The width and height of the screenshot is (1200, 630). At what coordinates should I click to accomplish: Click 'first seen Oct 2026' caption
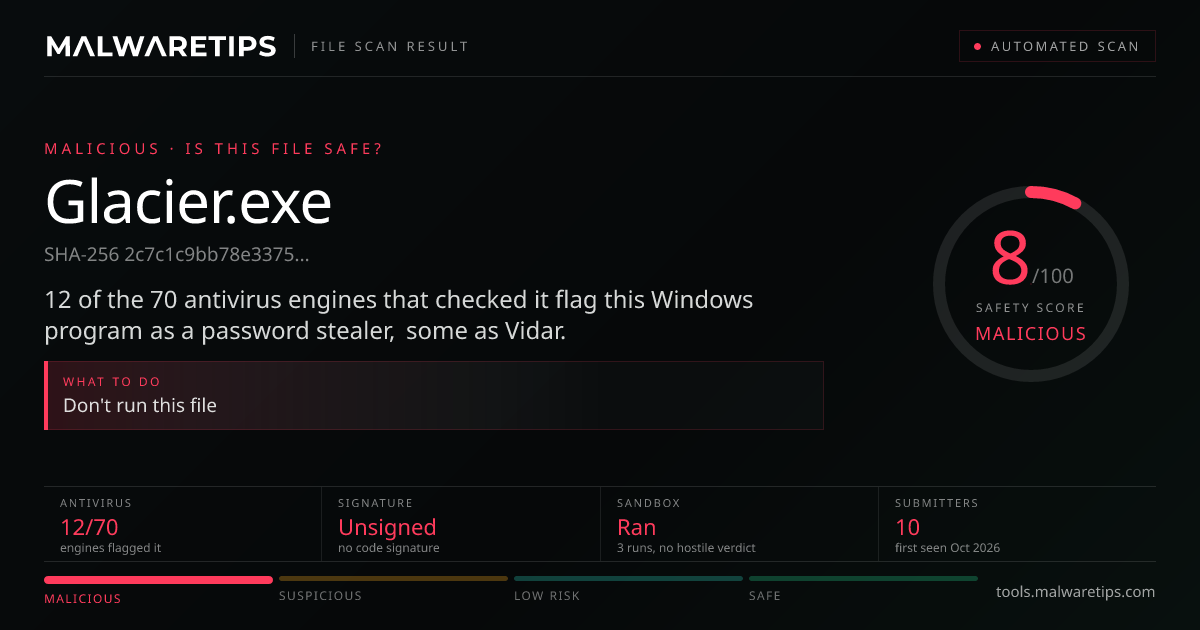pos(947,548)
